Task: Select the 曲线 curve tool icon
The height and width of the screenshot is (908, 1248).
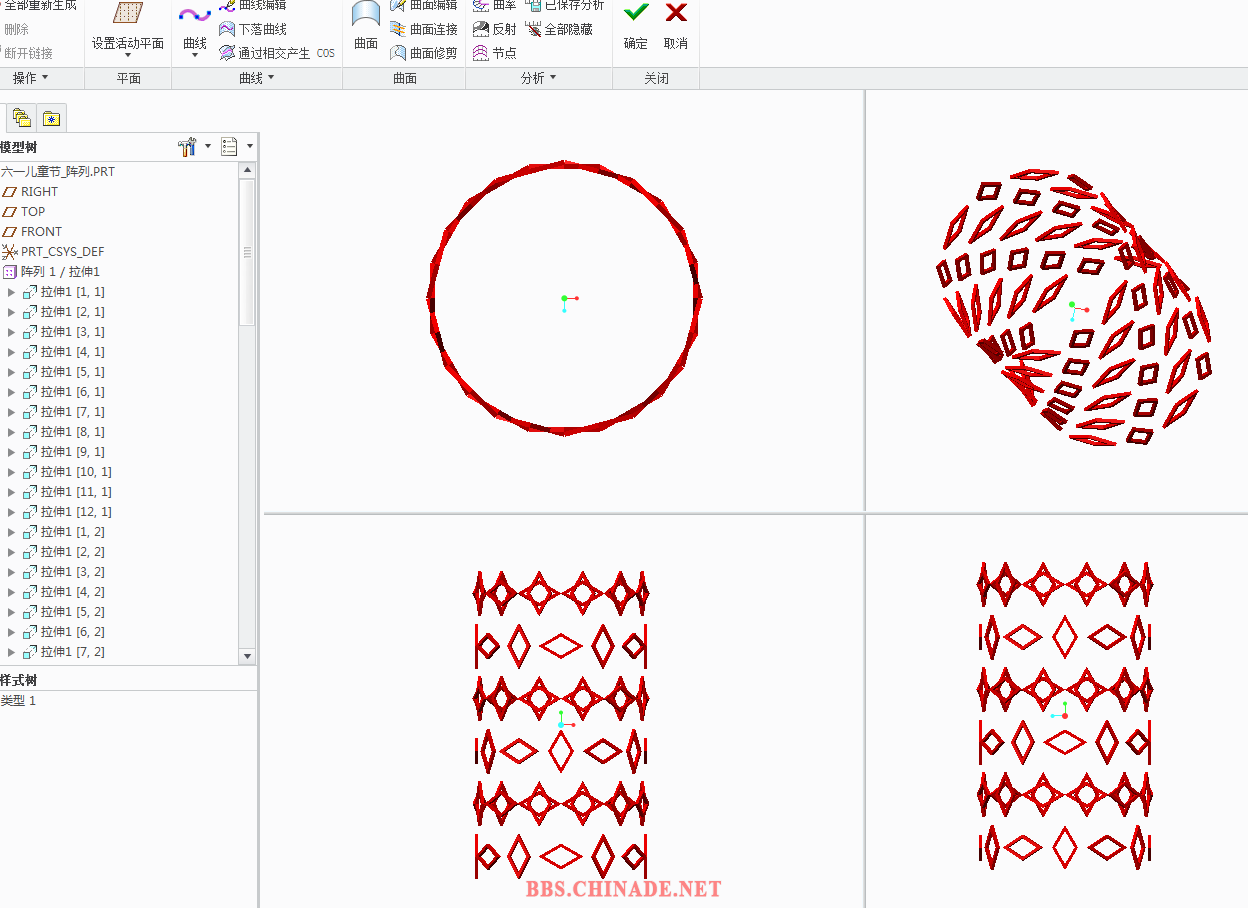Action: (195, 15)
